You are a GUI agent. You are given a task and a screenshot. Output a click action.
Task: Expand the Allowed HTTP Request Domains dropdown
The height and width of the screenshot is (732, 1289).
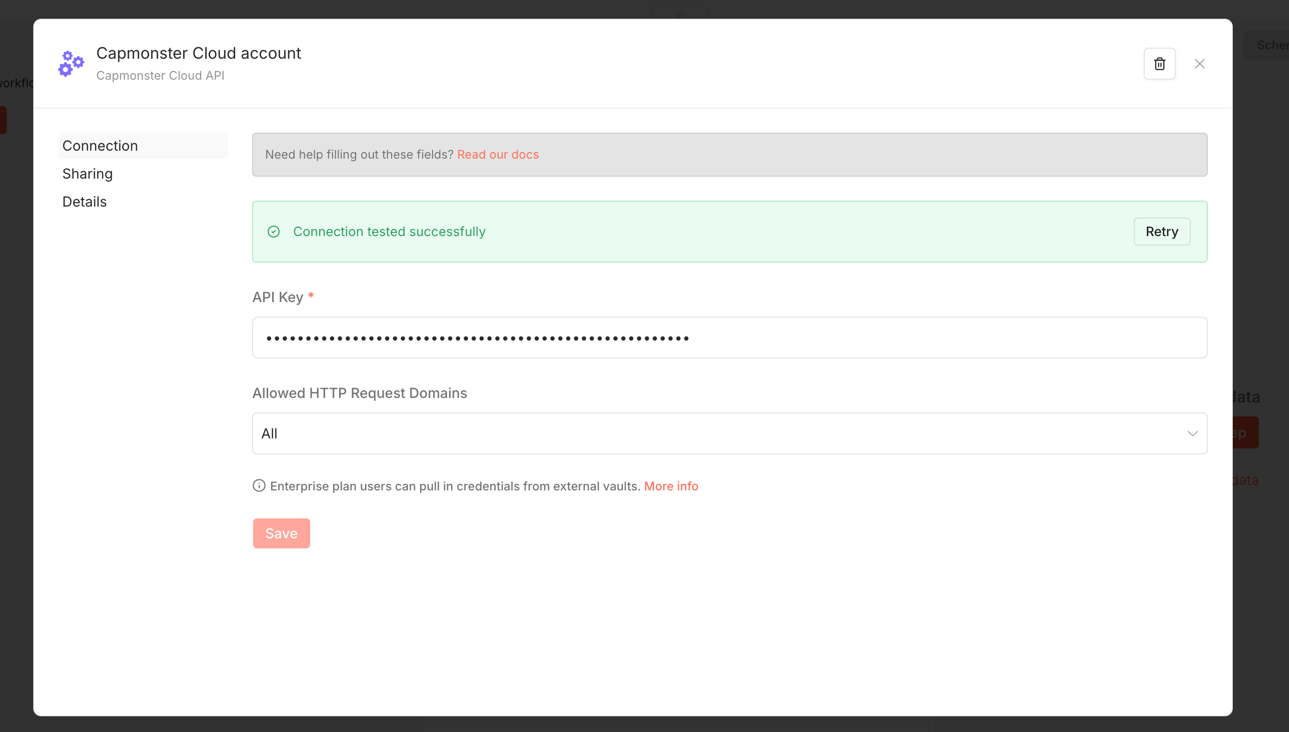click(x=729, y=434)
